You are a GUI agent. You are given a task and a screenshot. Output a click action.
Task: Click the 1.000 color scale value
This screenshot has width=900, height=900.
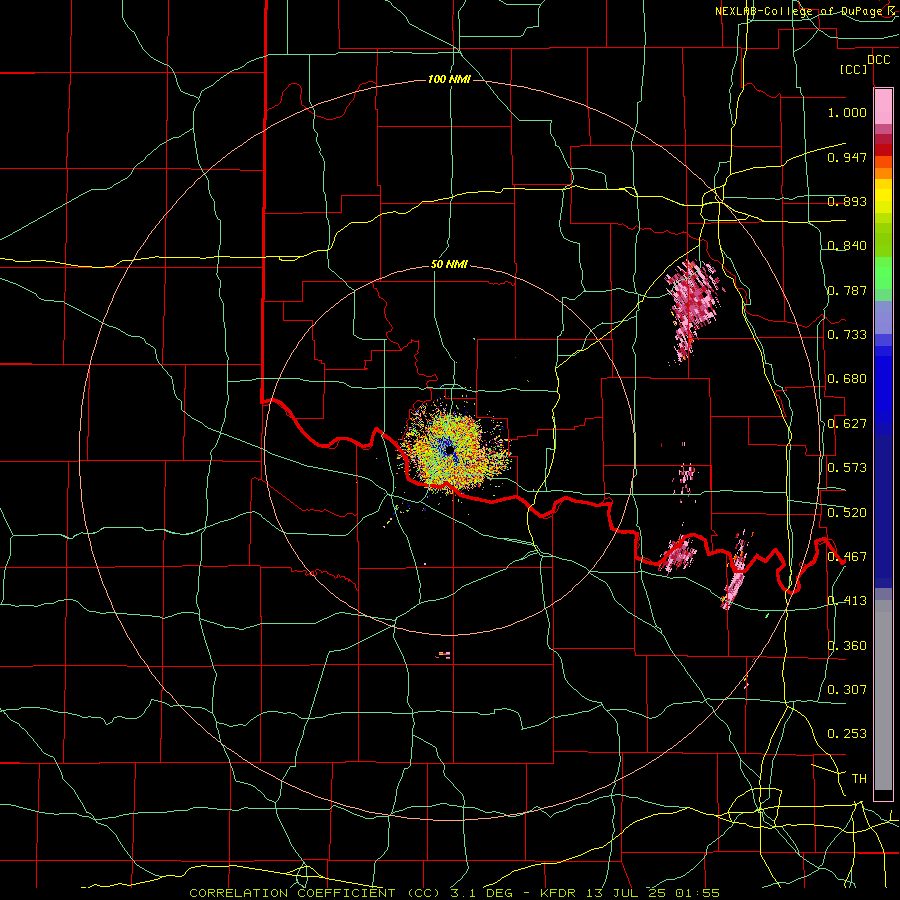847,112
